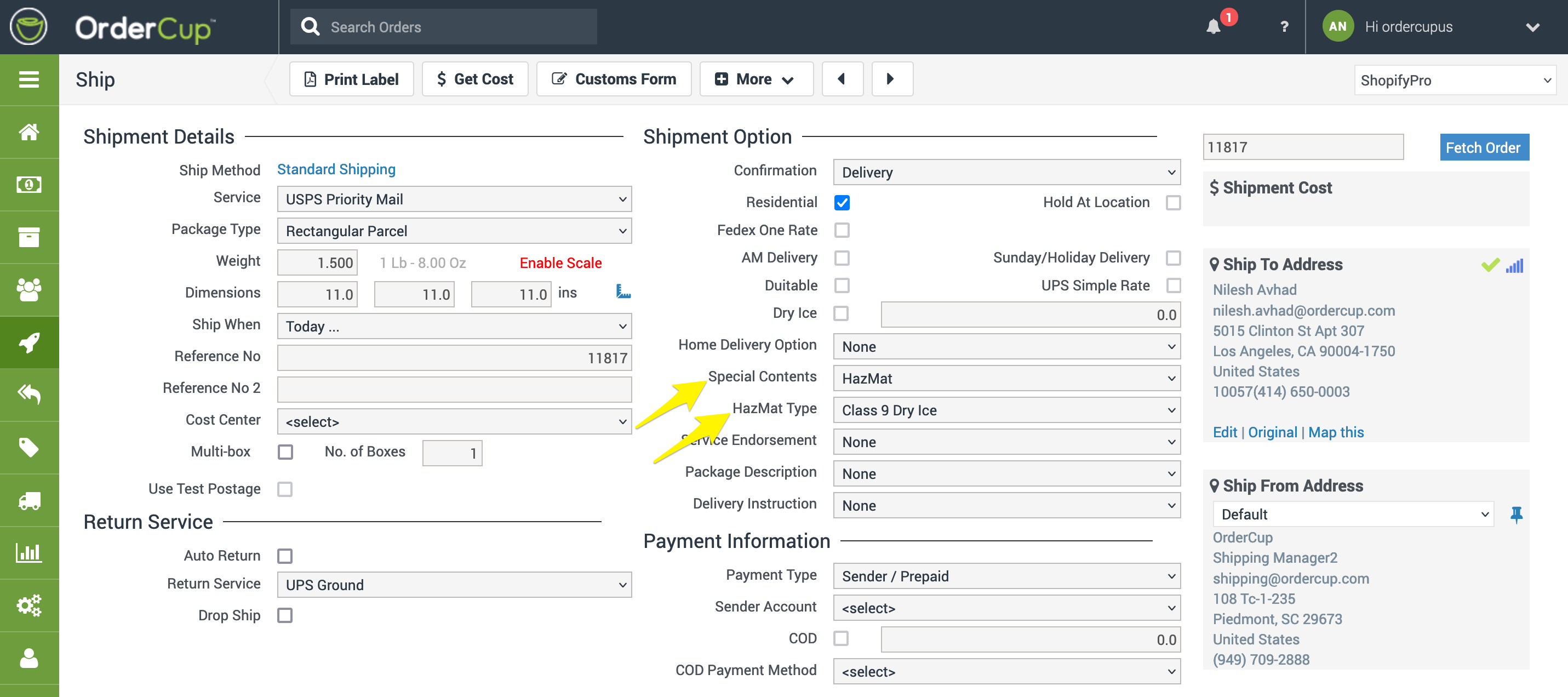The image size is (1568, 697).
Task: Click the dimensions ruler icon
Action: [x=623, y=292]
